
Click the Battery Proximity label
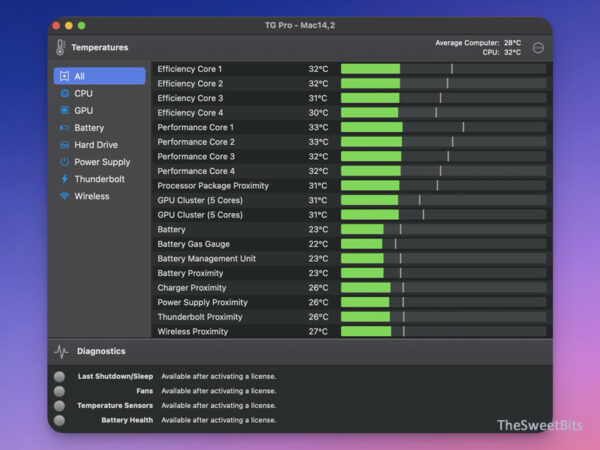[x=190, y=273]
